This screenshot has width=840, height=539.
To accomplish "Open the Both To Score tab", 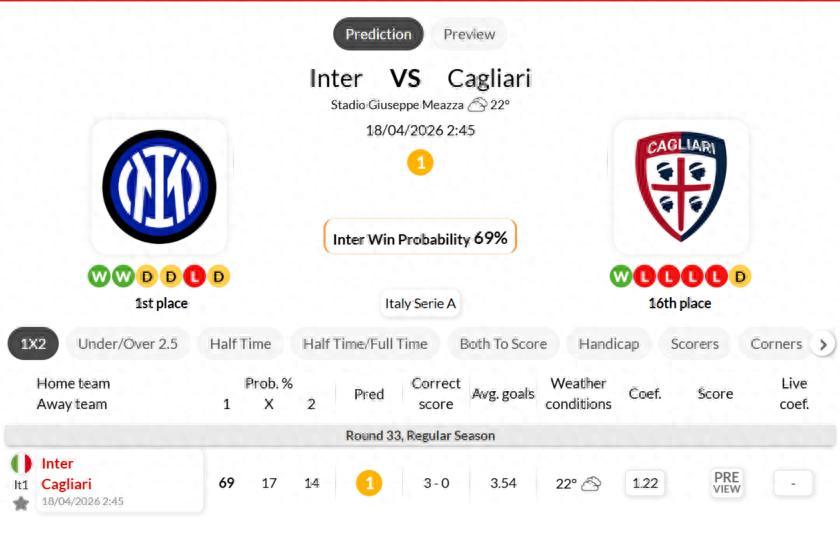I will [503, 344].
